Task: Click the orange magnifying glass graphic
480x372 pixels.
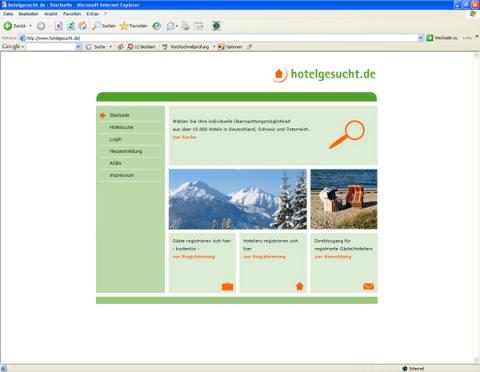Action: tap(347, 134)
